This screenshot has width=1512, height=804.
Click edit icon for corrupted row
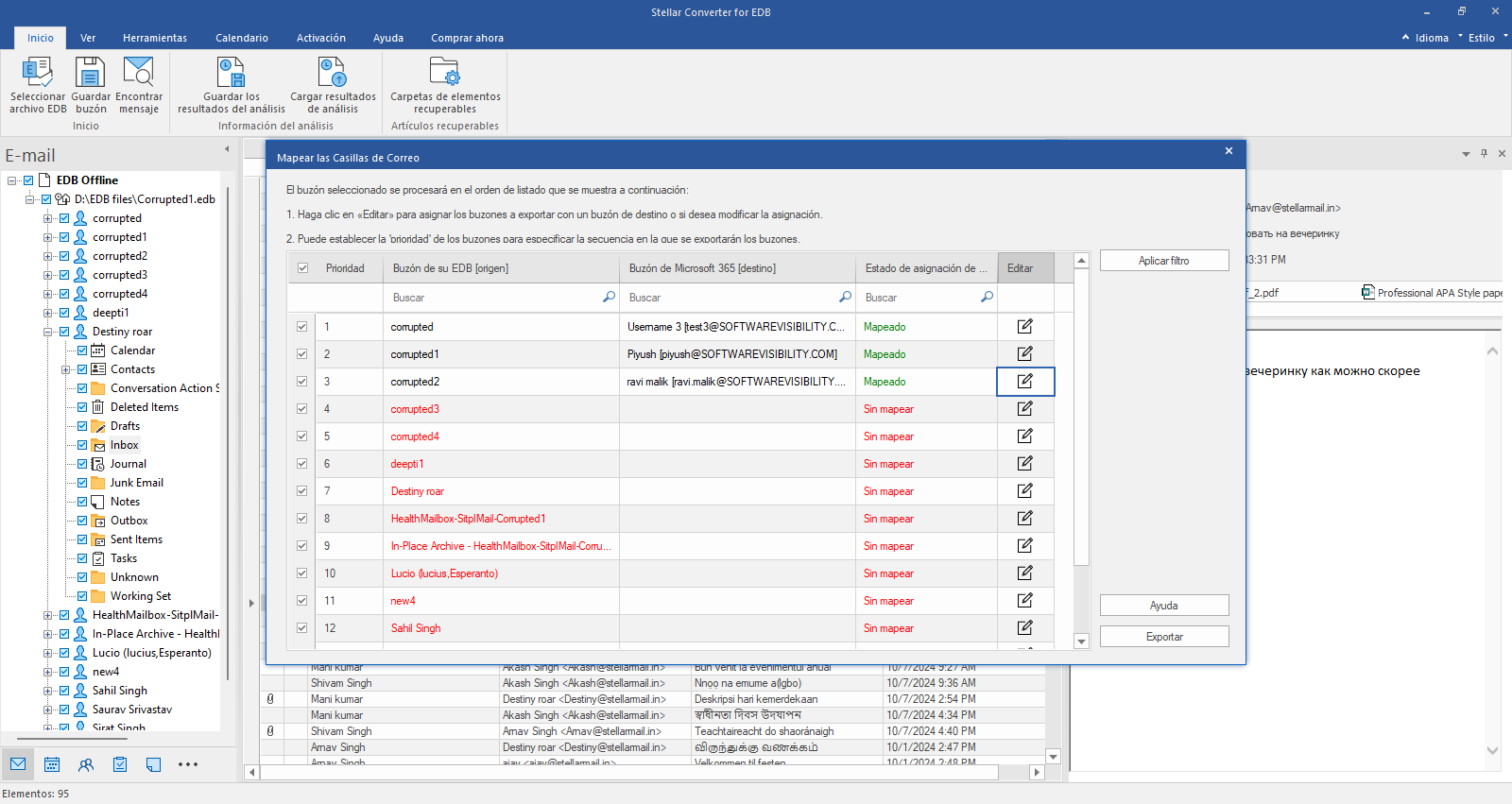coord(1024,327)
